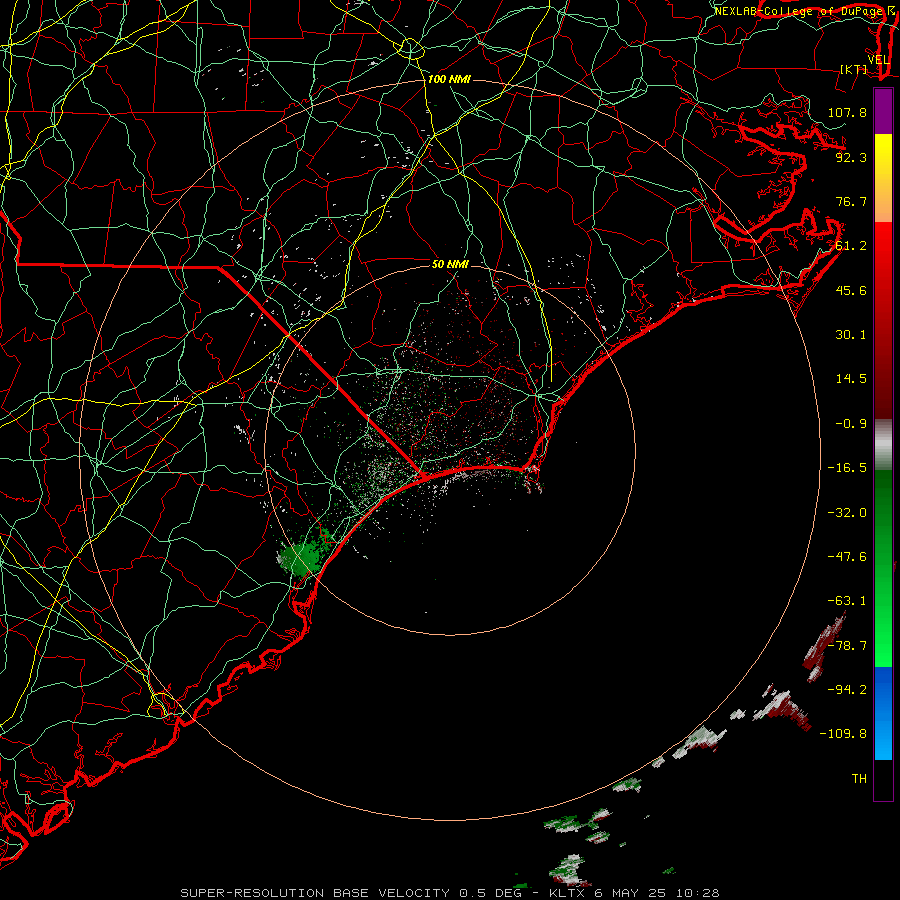Click the -63.1 legend value
Screen dimensions: 900x900
point(847,601)
